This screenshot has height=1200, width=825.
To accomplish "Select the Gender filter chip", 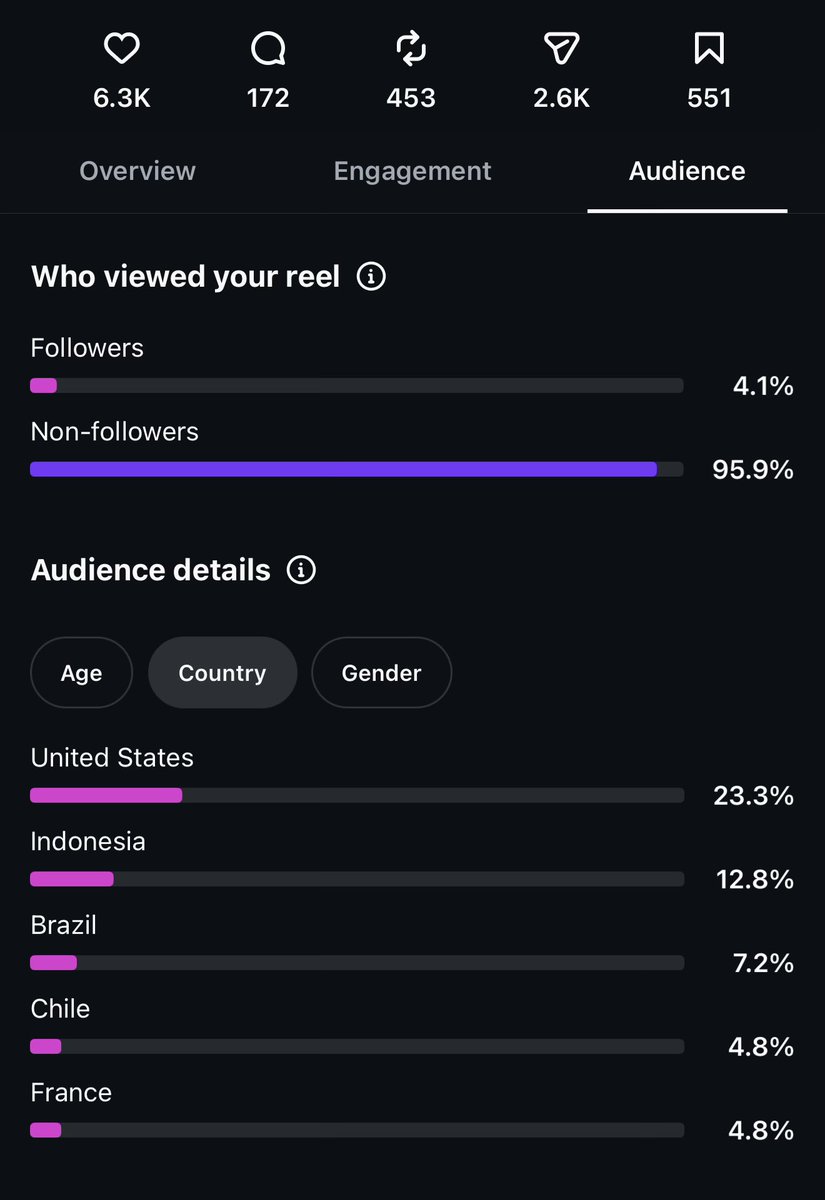I will pos(381,673).
